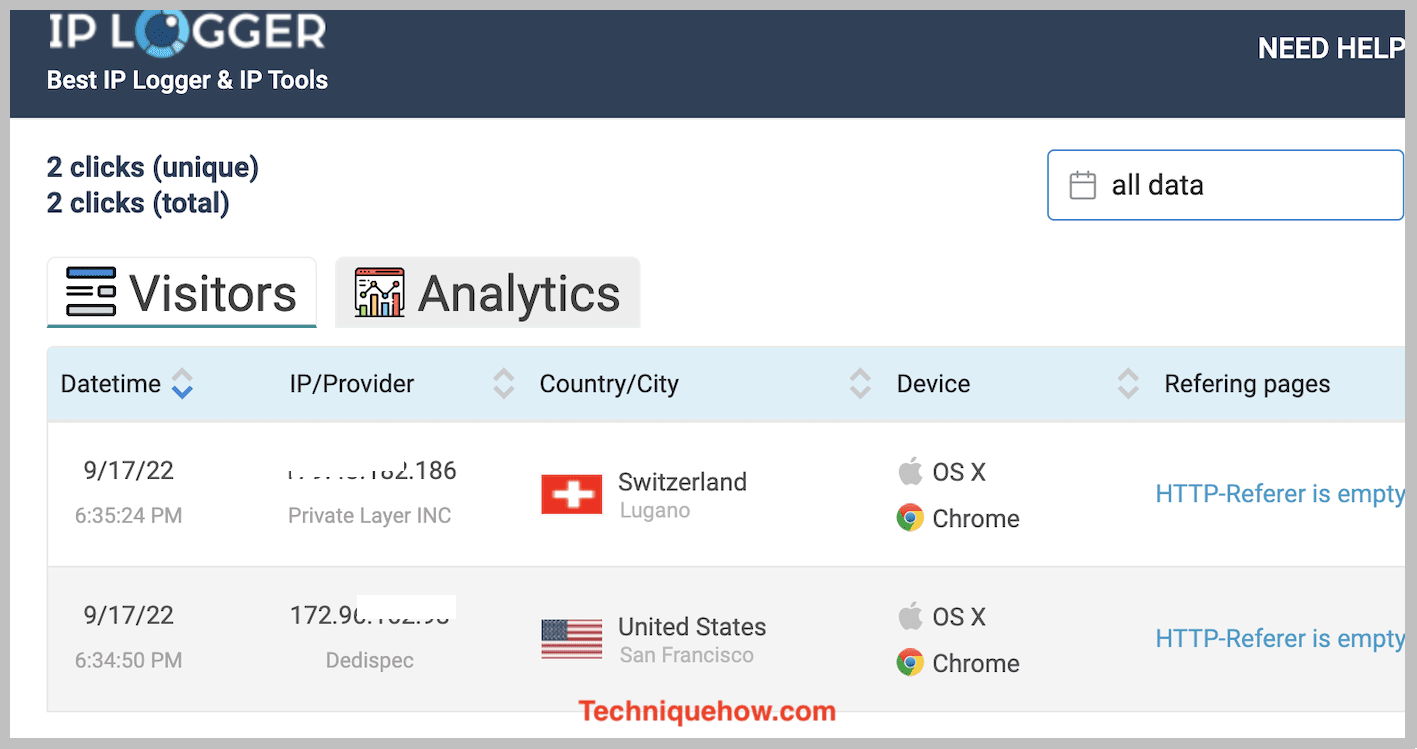The width and height of the screenshot is (1417, 749).
Task: Sort by Device column arrows
Action: coord(1128,384)
